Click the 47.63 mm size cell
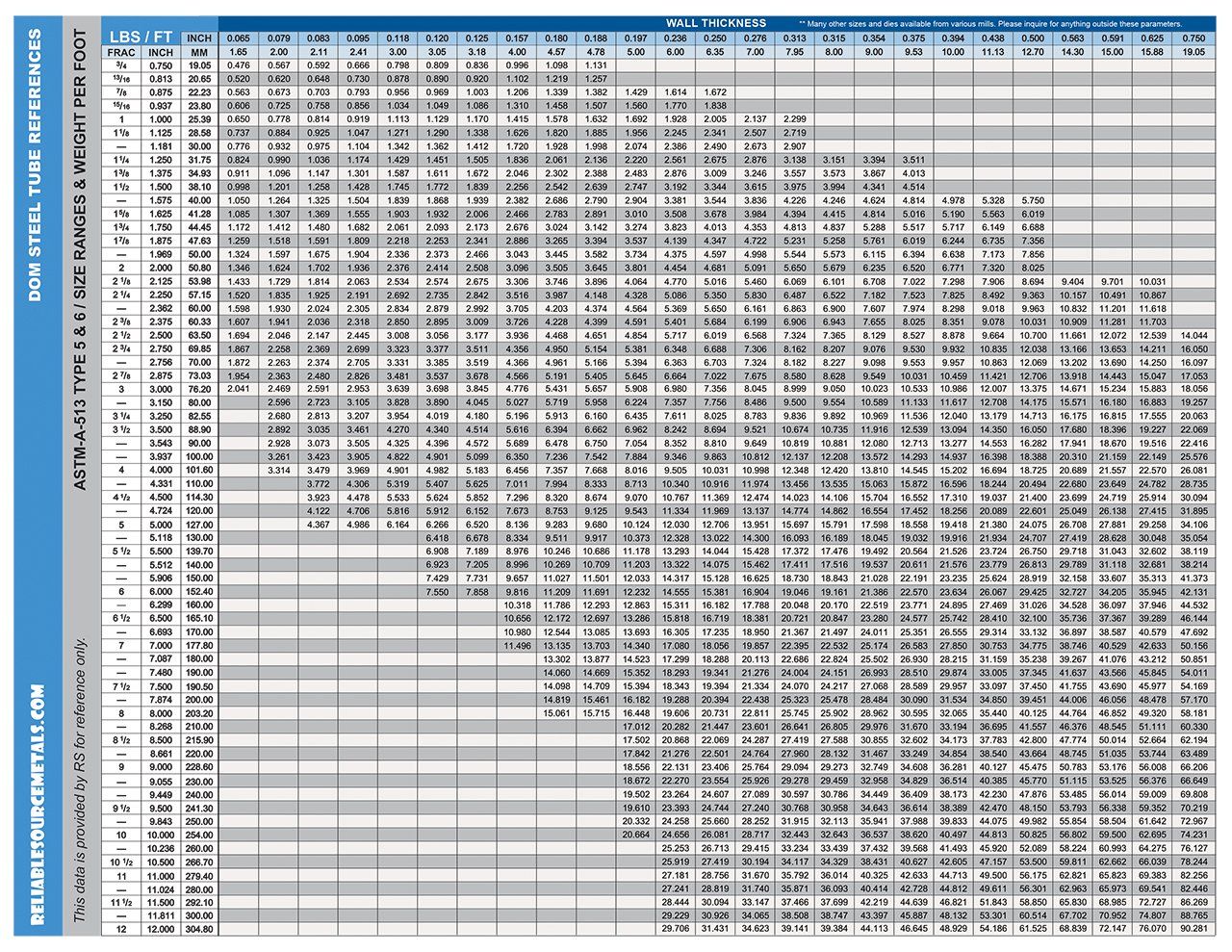Screen dimensions: 1232x952 click(199, 241)
